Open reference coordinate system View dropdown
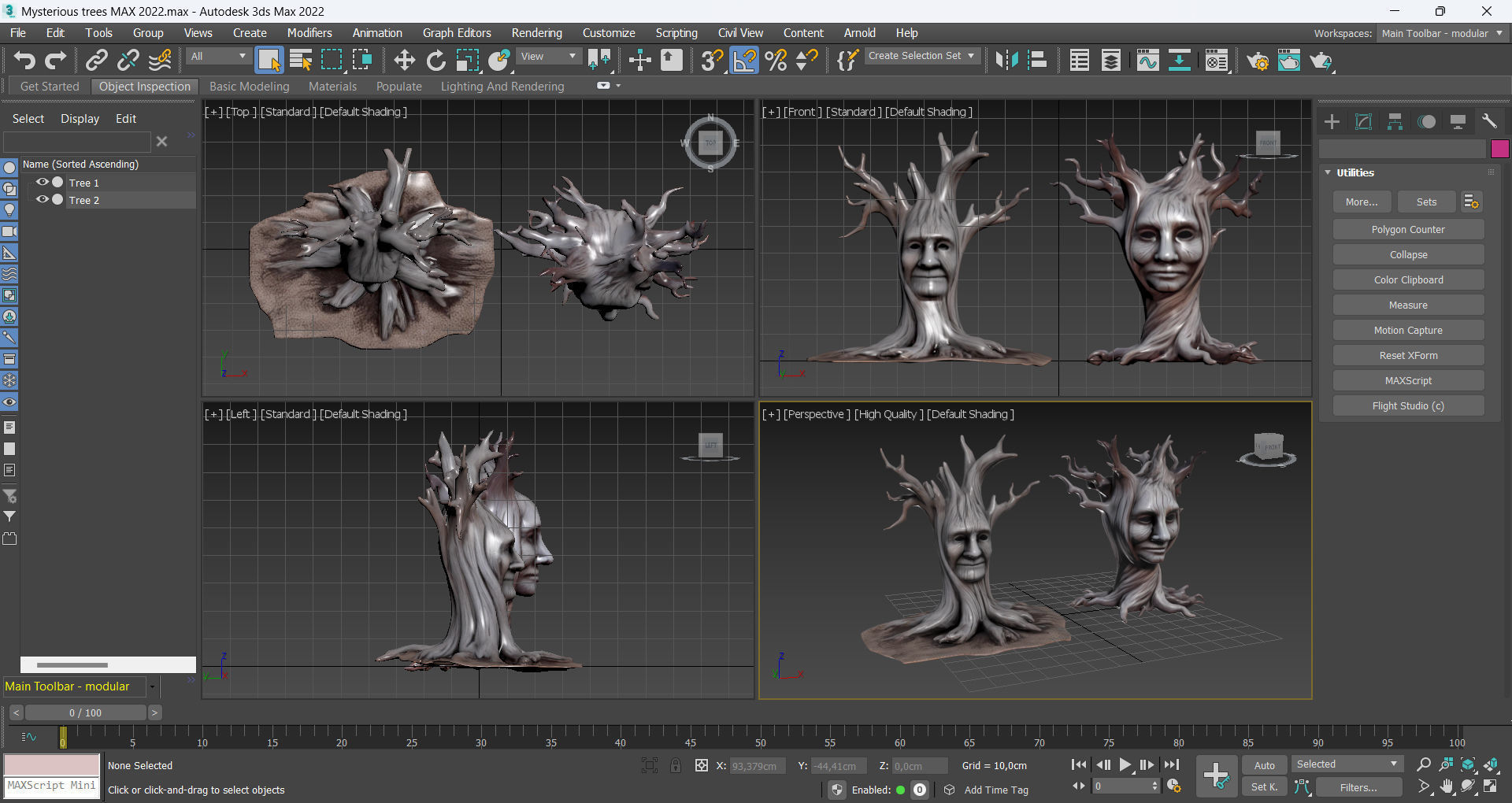1512x803 pixels. click(x=549, y=57)
